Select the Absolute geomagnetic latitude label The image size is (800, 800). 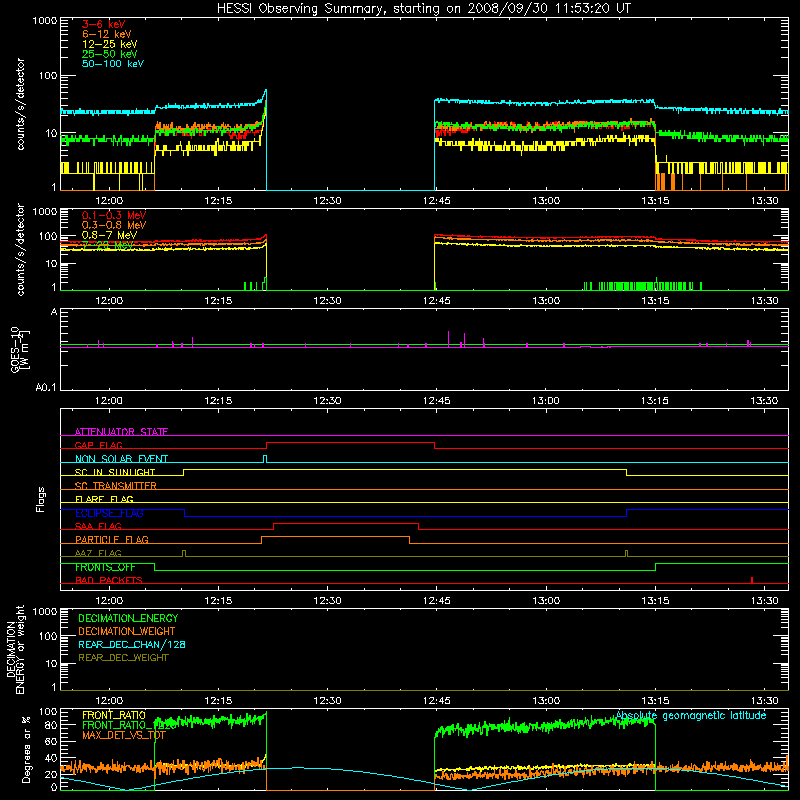[691, 715]
